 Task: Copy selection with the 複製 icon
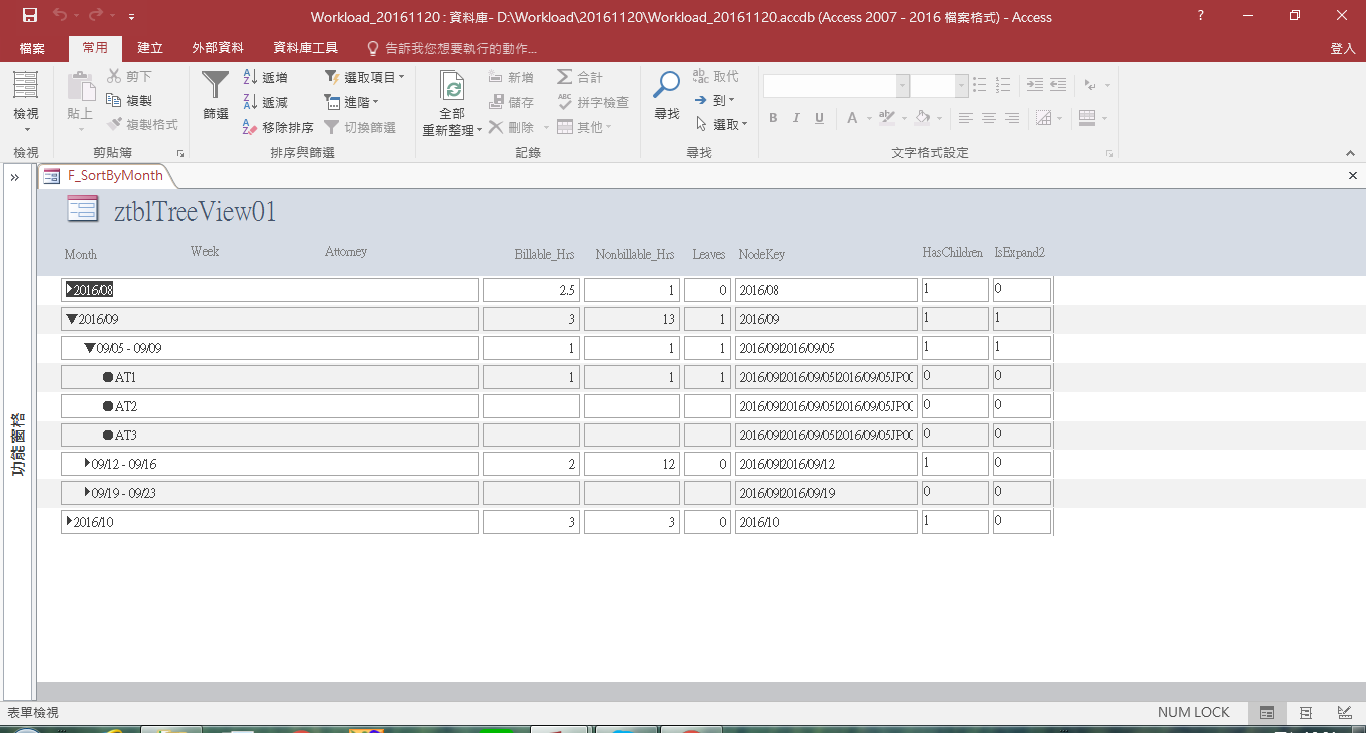tap(130, 100)
